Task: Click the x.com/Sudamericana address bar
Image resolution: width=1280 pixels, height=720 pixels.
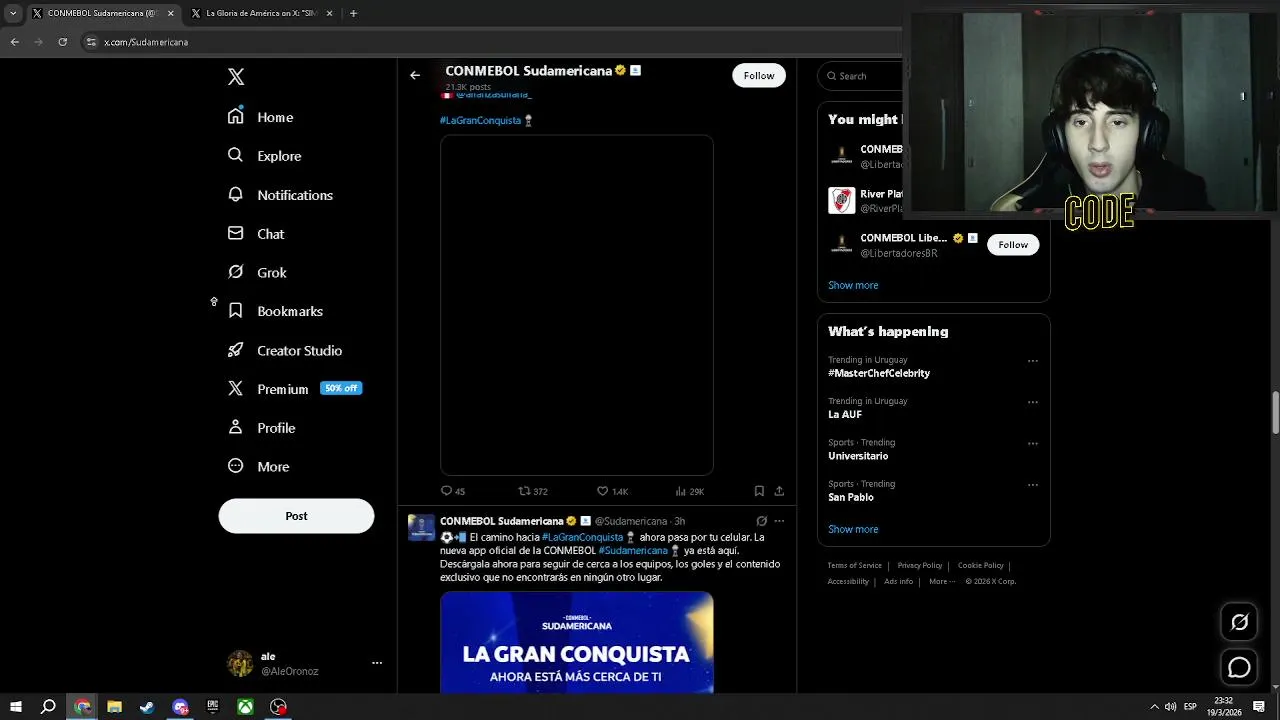Action: pos(490,42)
